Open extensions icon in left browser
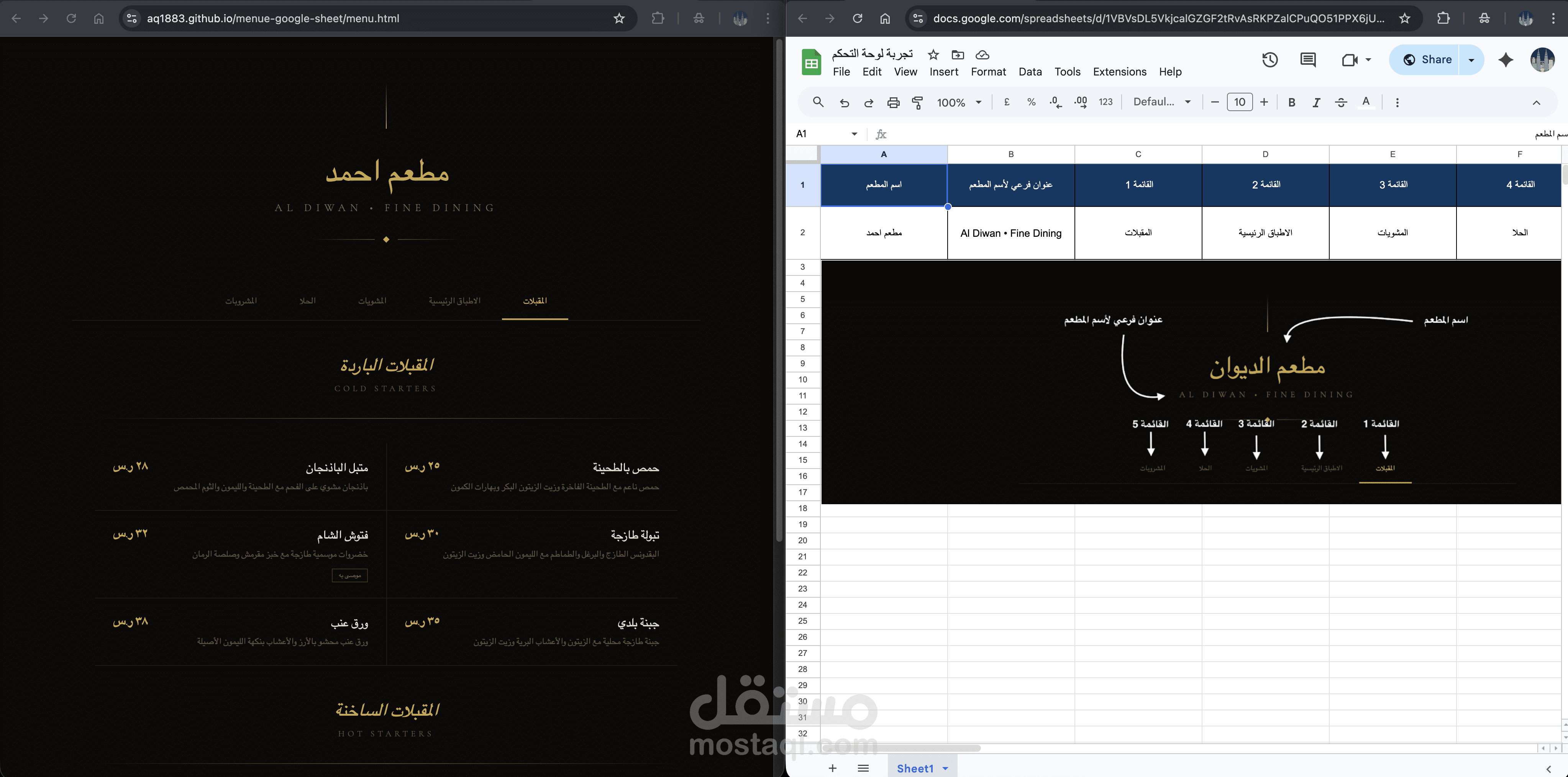Screen dimensions: 1568x777 tap(658, 18)
